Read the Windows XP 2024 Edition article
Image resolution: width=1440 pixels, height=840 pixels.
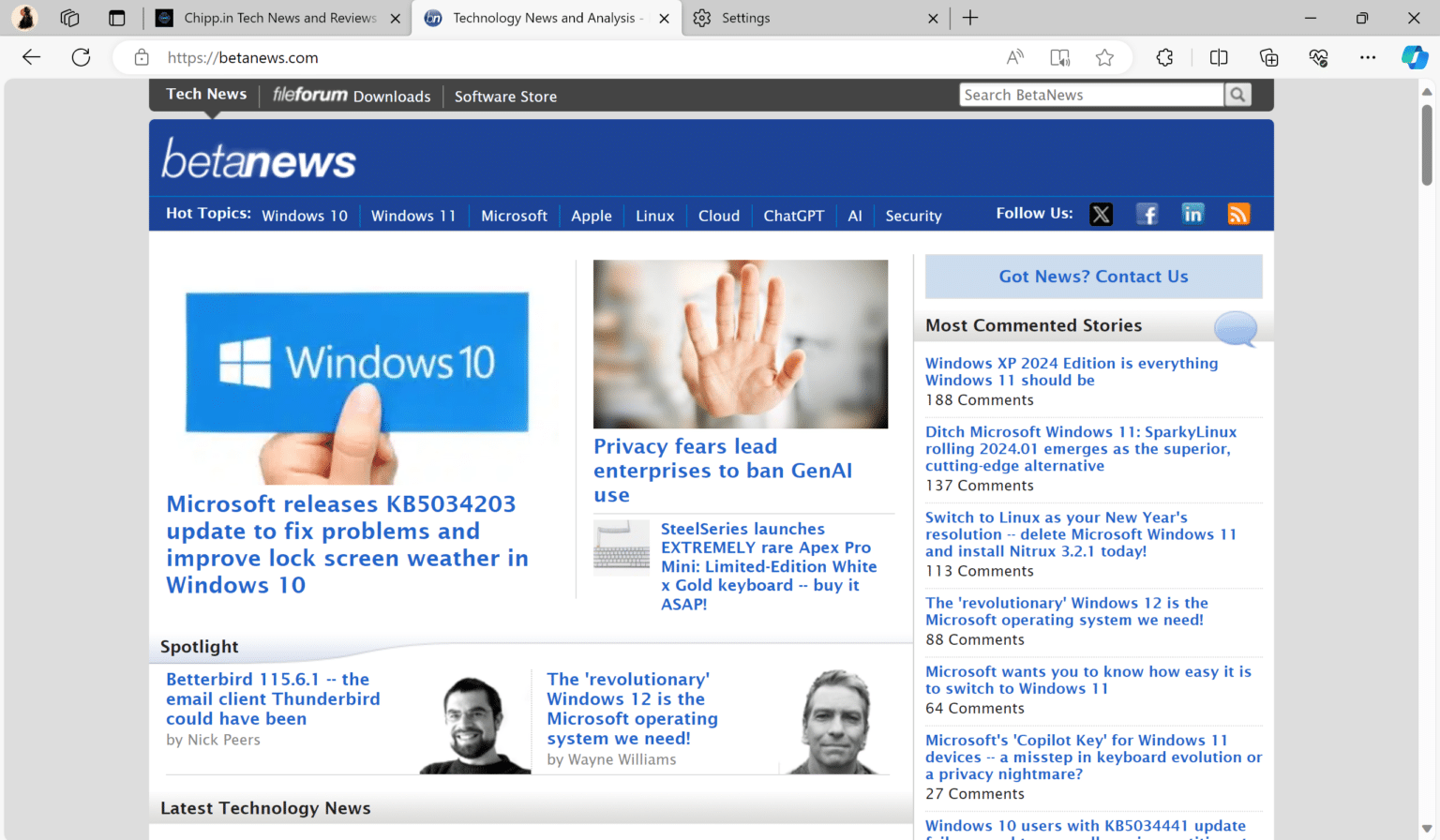pos(1072,371)
